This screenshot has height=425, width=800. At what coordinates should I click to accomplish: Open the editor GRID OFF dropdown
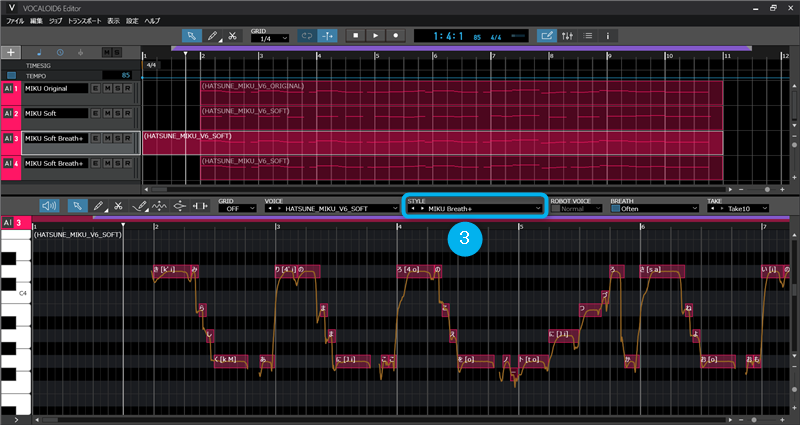coord(238,209)
